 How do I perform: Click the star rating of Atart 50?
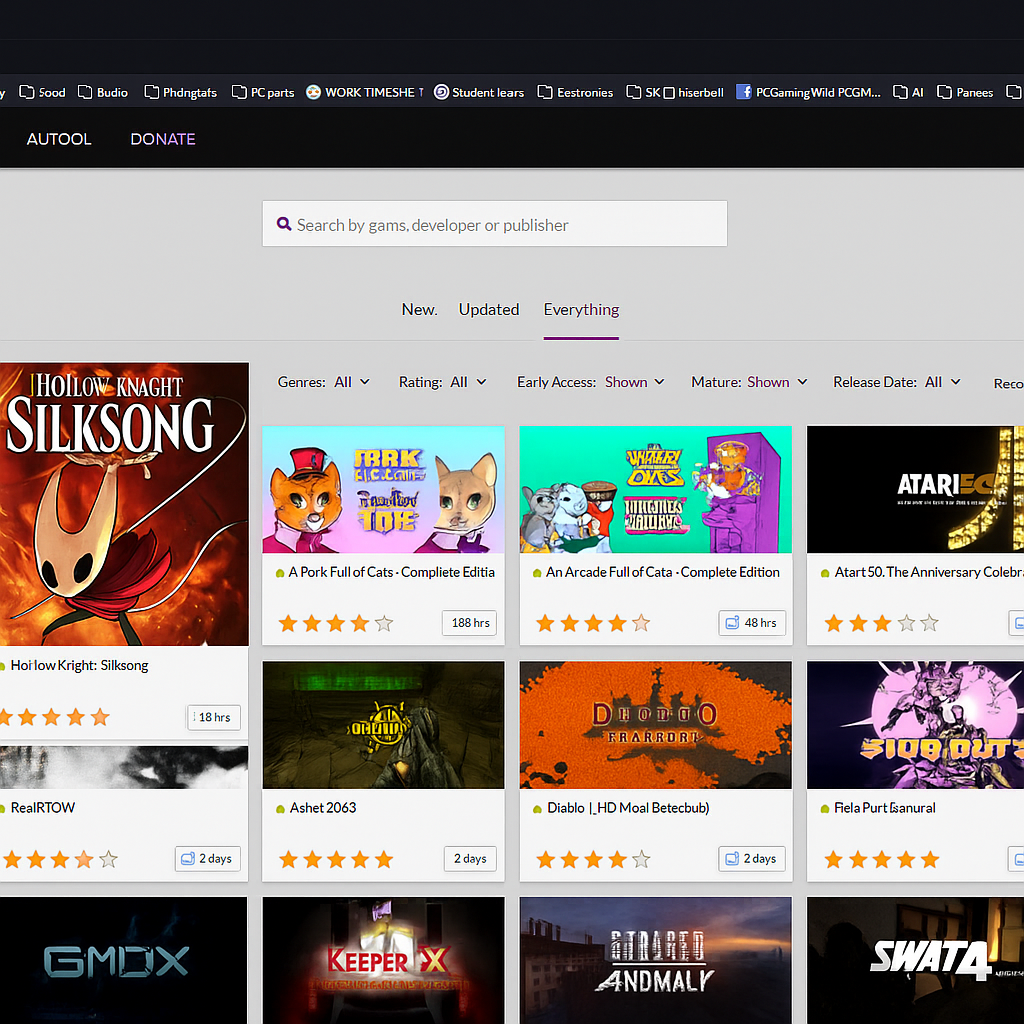click(x=881, y=623)
